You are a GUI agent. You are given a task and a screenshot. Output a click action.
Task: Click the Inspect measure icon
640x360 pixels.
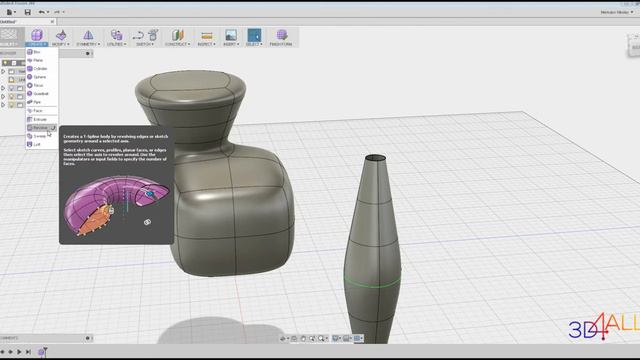click(207, 35)
